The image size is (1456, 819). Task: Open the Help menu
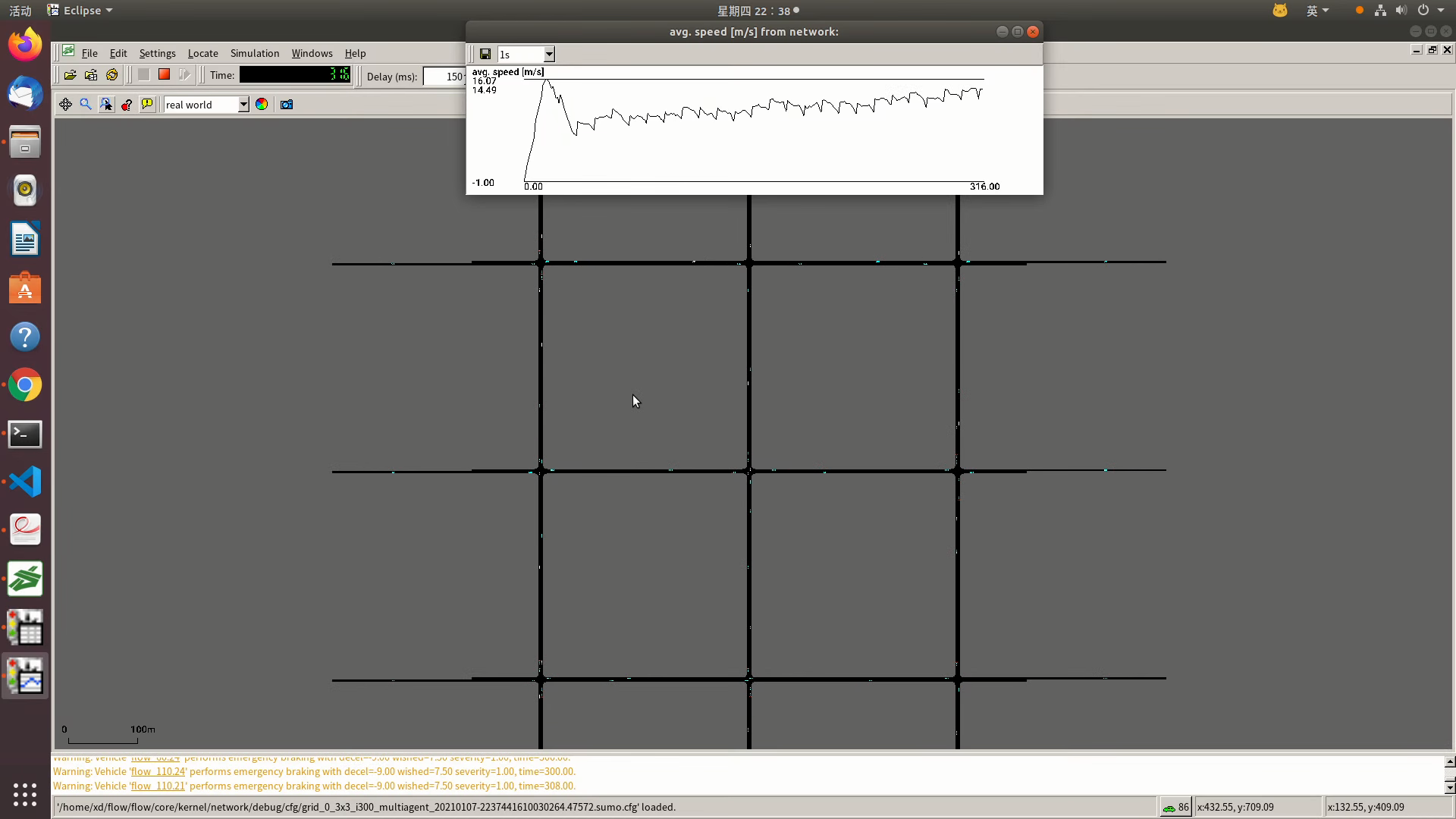tap(355, 53)
